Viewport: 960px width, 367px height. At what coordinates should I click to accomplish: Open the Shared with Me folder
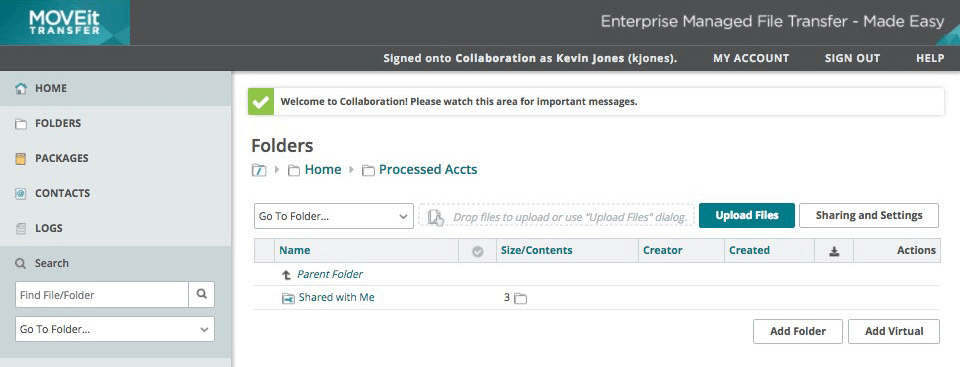click(x=336, y=298)
